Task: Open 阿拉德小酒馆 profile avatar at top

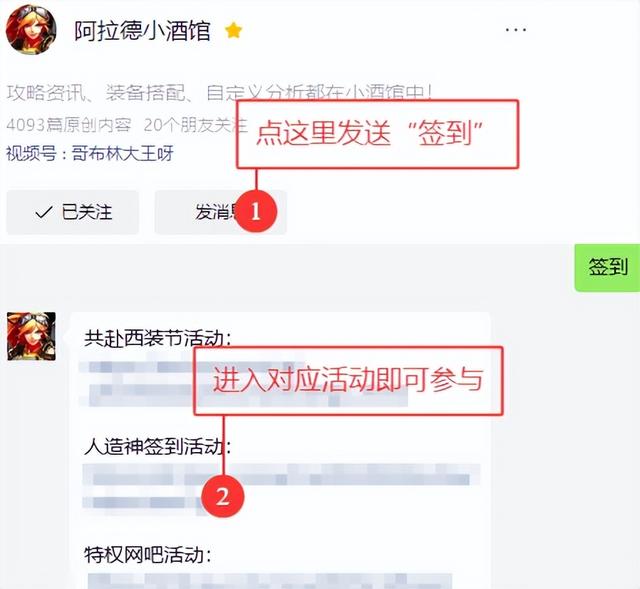Action: point(31,29)
